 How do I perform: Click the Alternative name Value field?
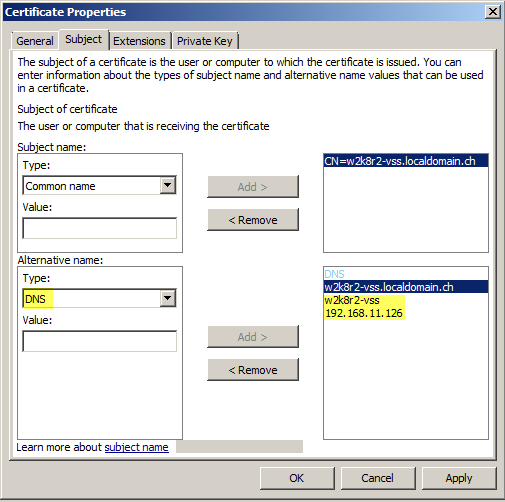coord(100,341)
